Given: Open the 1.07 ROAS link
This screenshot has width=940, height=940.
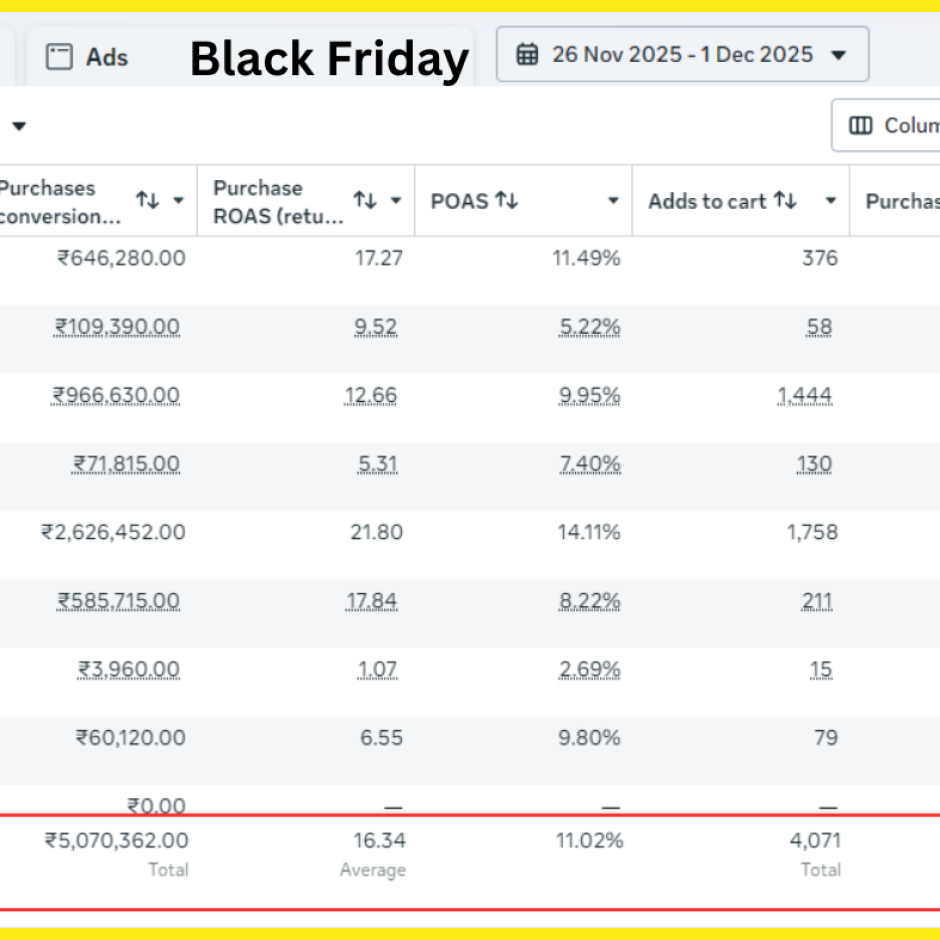Looking at the screenshot, I should [378, 669].
